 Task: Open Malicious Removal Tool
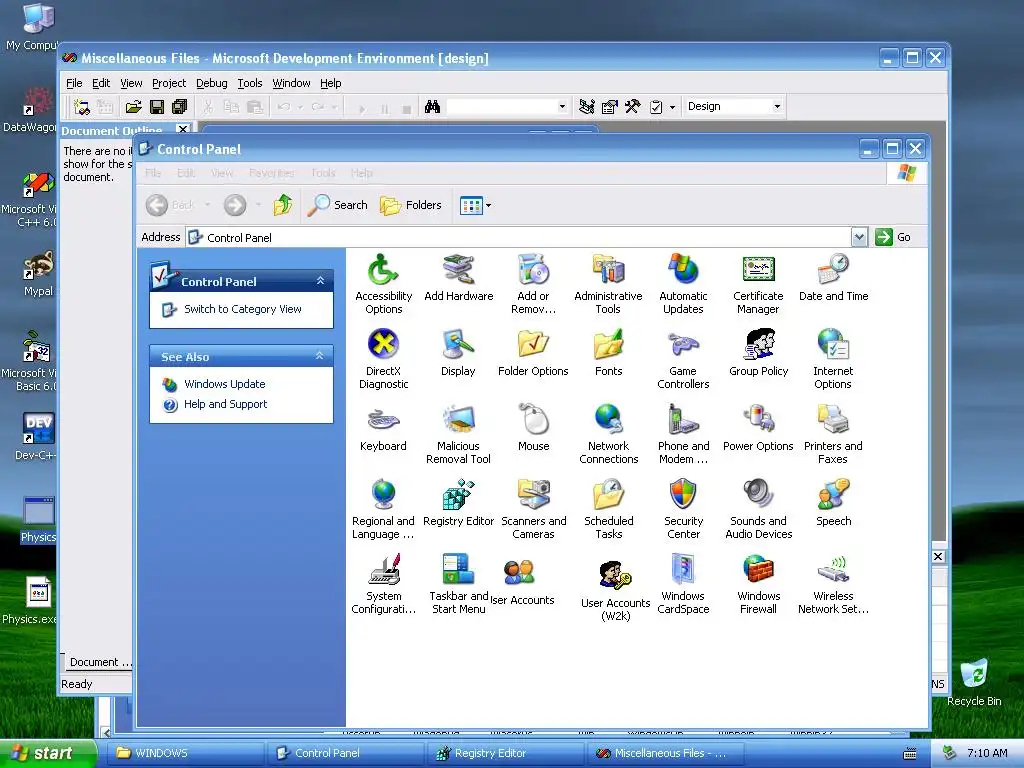tap(458, 435)
